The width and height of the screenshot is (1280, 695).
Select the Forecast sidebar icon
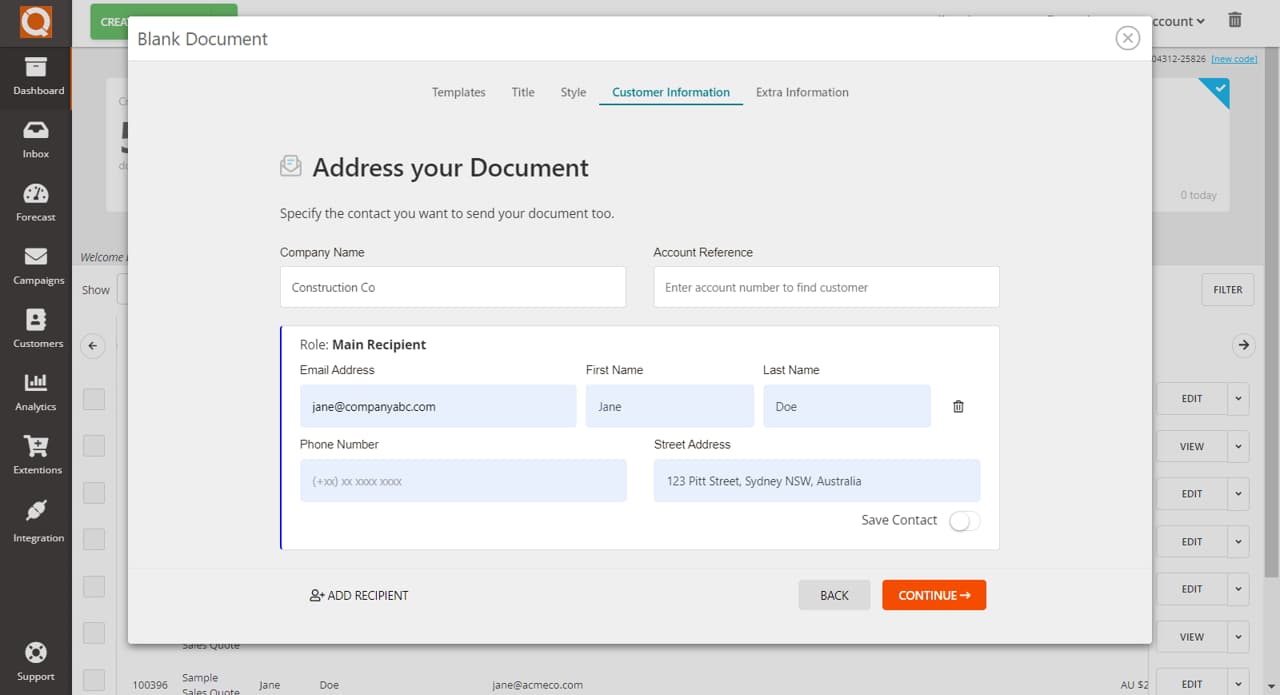(36, 202)
